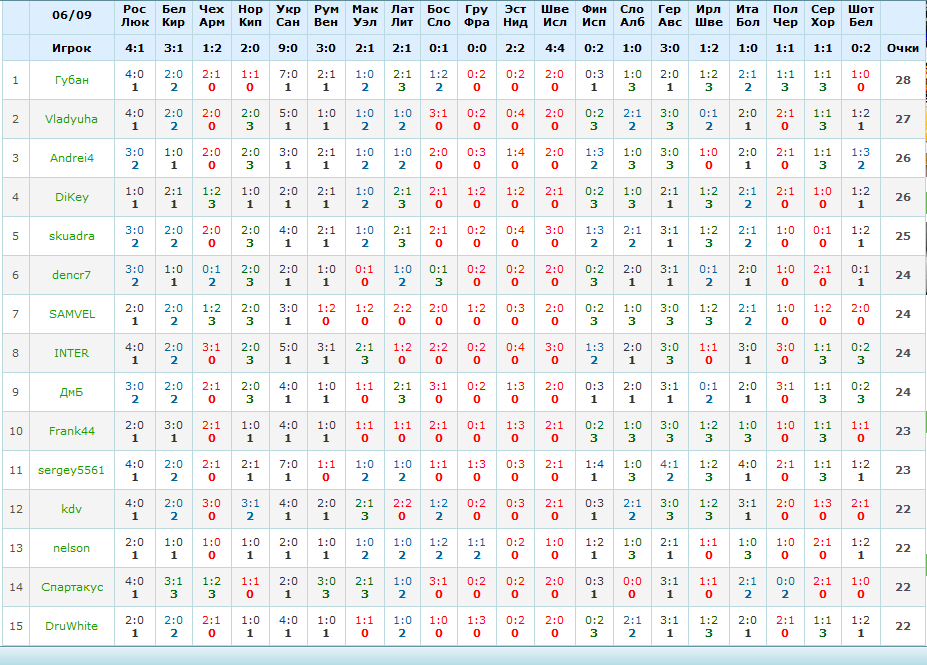Open nelson player link
Image resolution: width=927 pixels, height=665 pixels.
72,548
